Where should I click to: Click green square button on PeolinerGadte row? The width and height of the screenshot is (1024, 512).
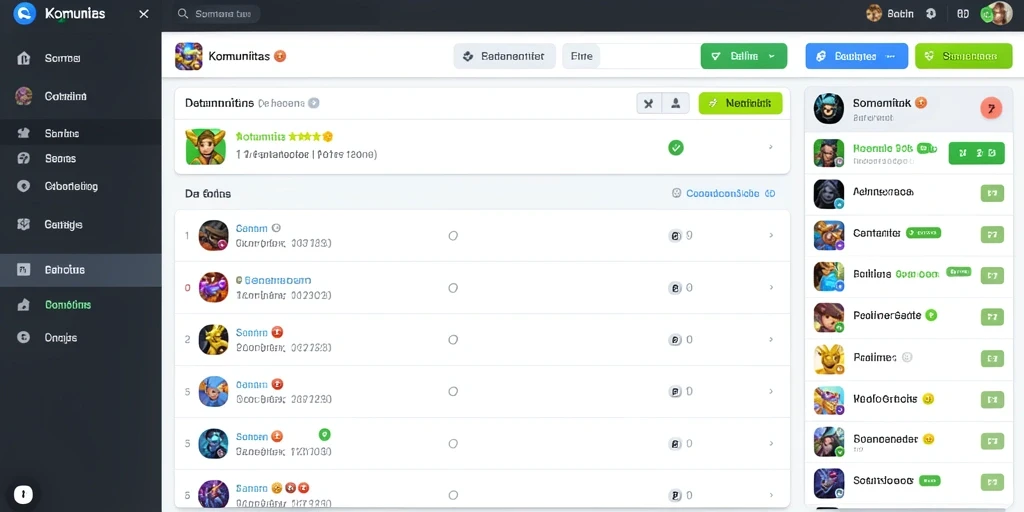(992, 317)
